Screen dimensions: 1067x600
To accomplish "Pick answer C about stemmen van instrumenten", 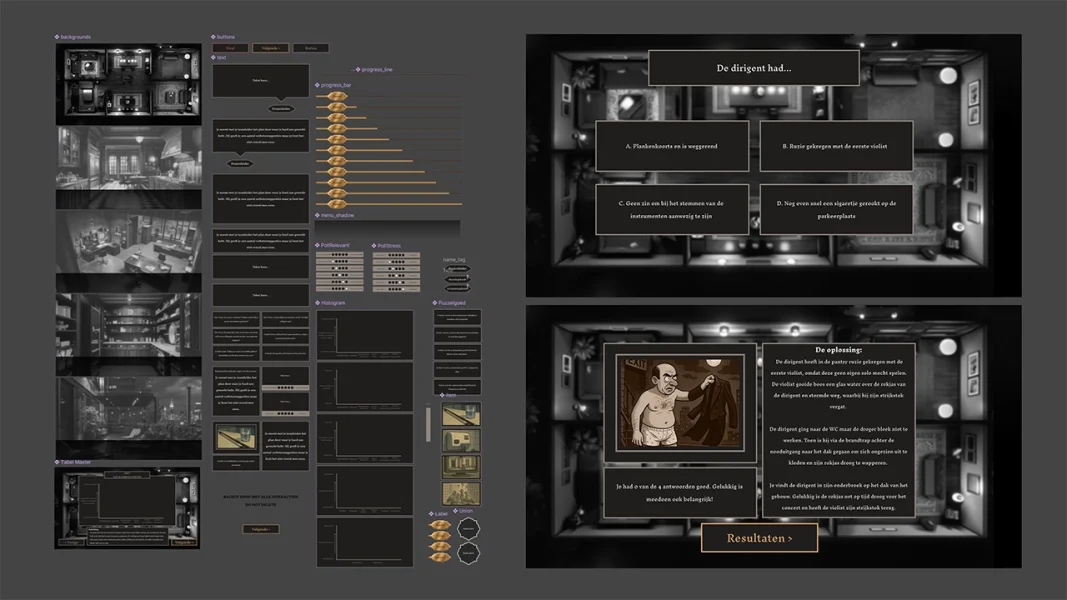I will pyautogui.click(x=671, y=209).
